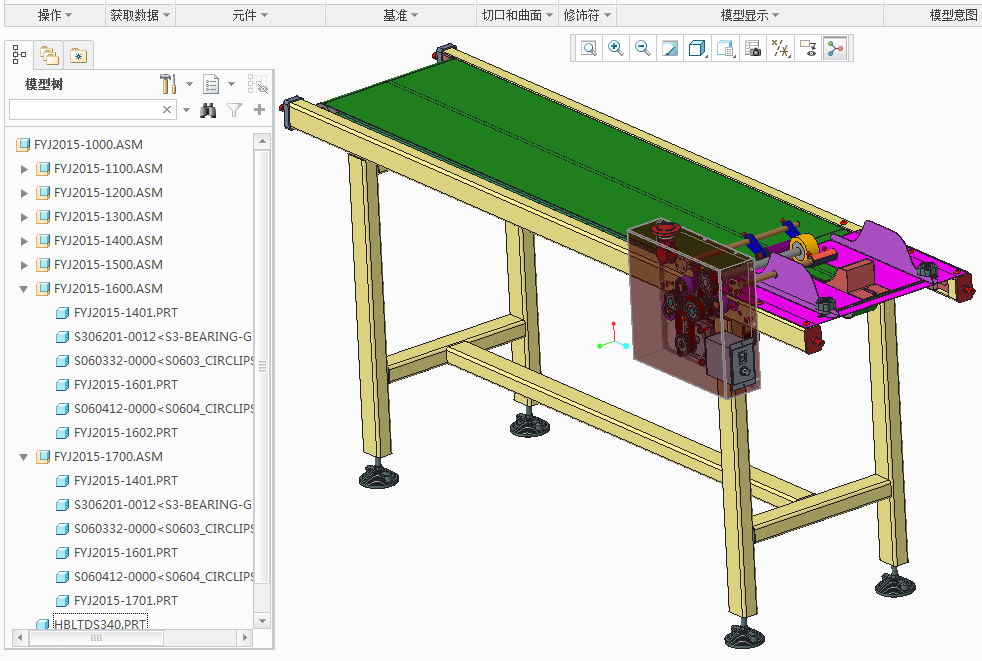Screen dimensions: 982x661
Task: Open the saved orientations icon
Action: 726,48
